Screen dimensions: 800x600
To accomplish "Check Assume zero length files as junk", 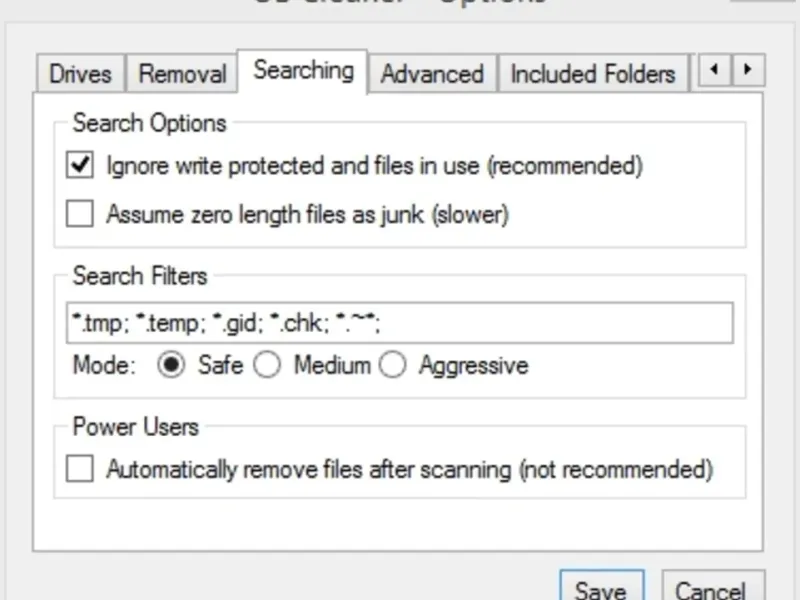I will [x=80, y=214].
